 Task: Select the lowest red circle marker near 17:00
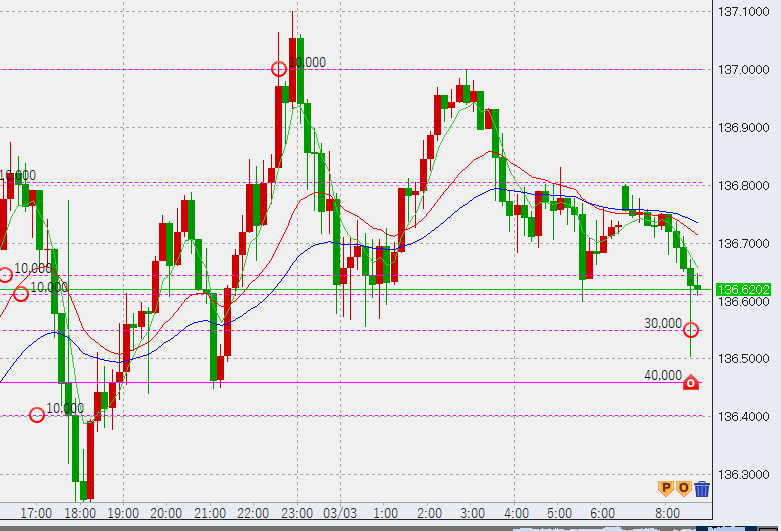(37, 414)
